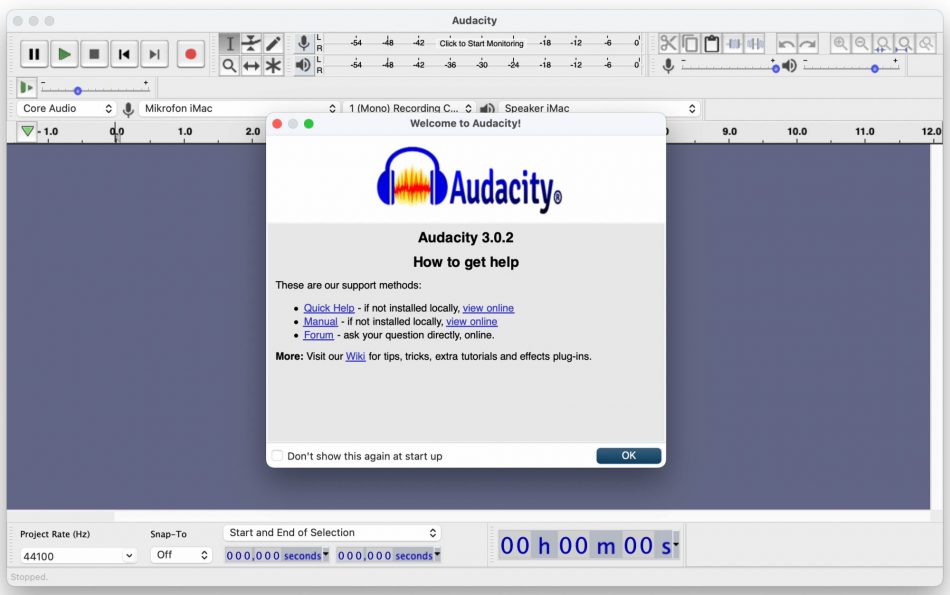Open the Forum link
The height and width of the screenshot is (595, 950).
pyautogui.click(x=319, y=334)
